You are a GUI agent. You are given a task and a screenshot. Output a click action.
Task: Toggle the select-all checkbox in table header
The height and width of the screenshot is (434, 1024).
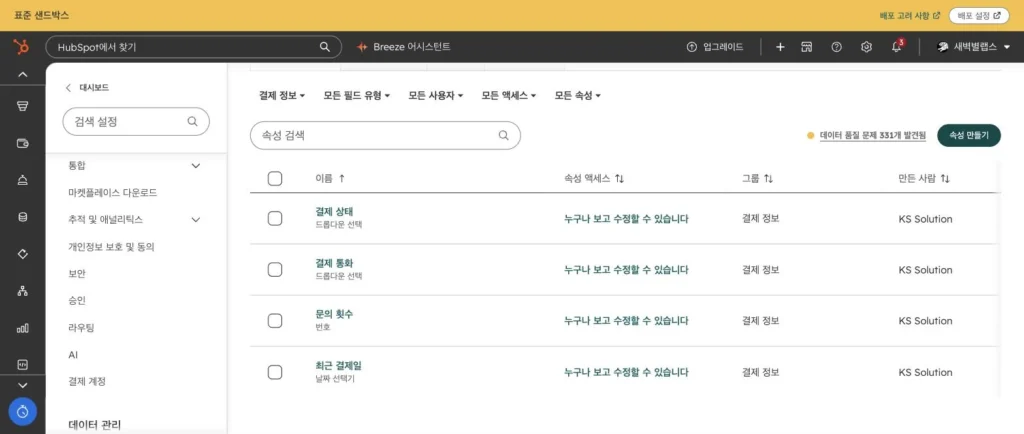pyautogui.click(x=275, y=178)
